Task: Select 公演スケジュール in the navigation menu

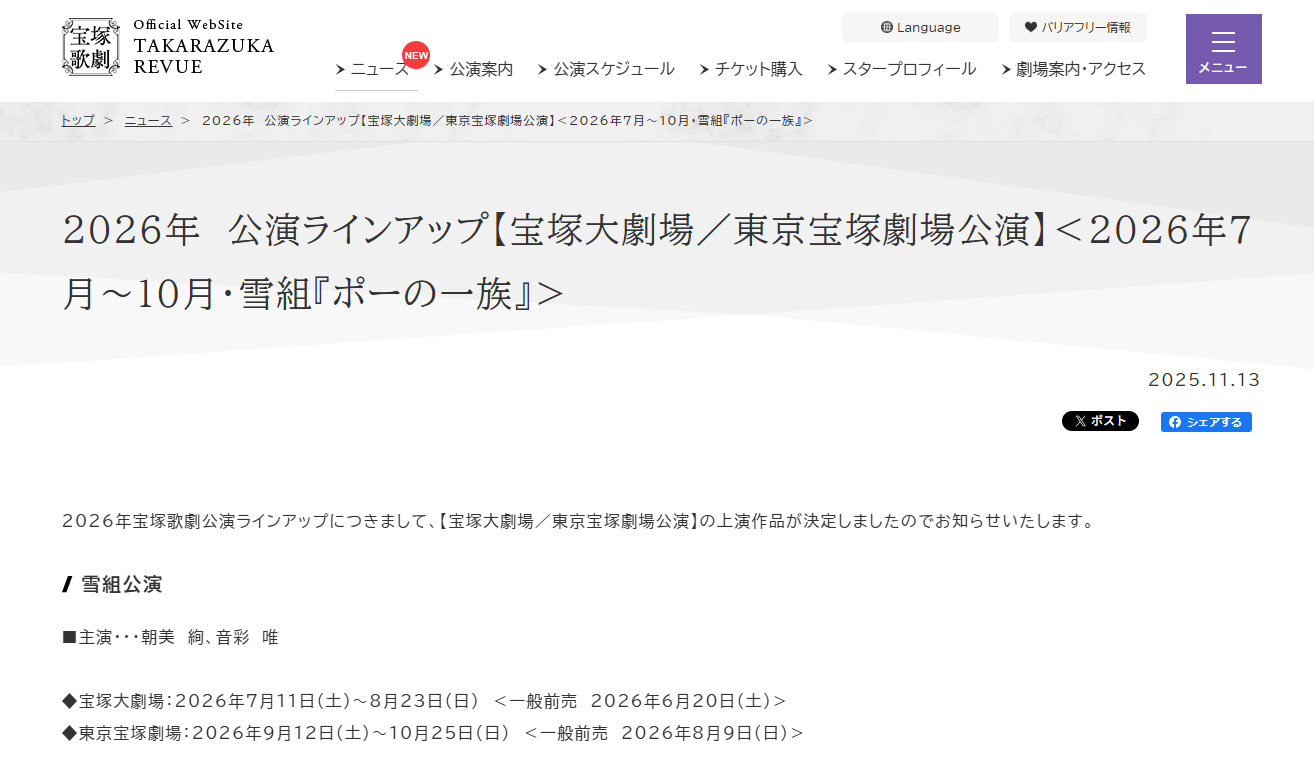Action: (611, 69)
